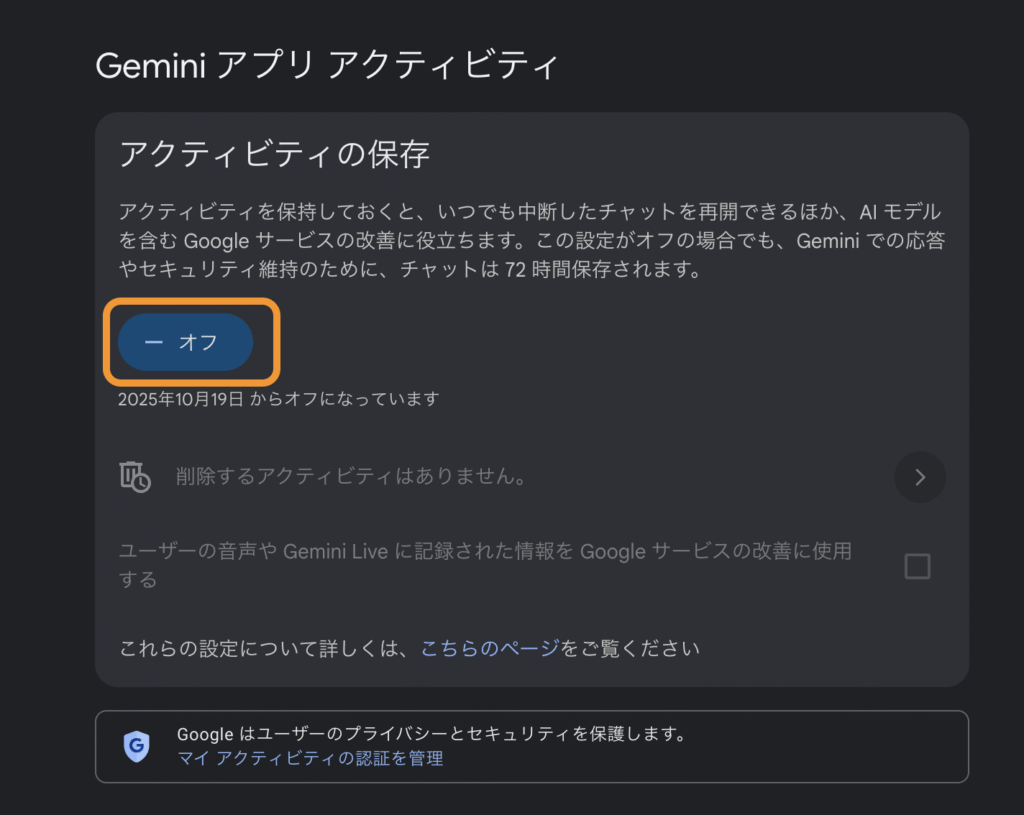Click the オフ activity saving button
Screen dimensions: 1024x815
click(x=186, y=342)
